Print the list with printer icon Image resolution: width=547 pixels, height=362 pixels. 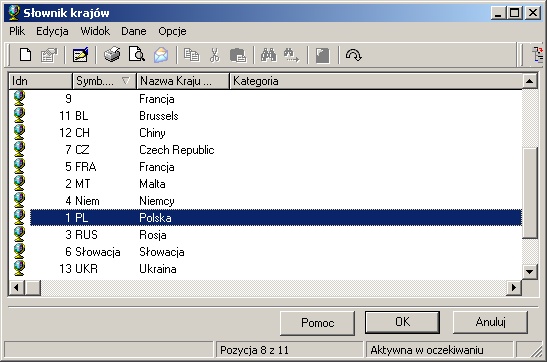(112, 55)
